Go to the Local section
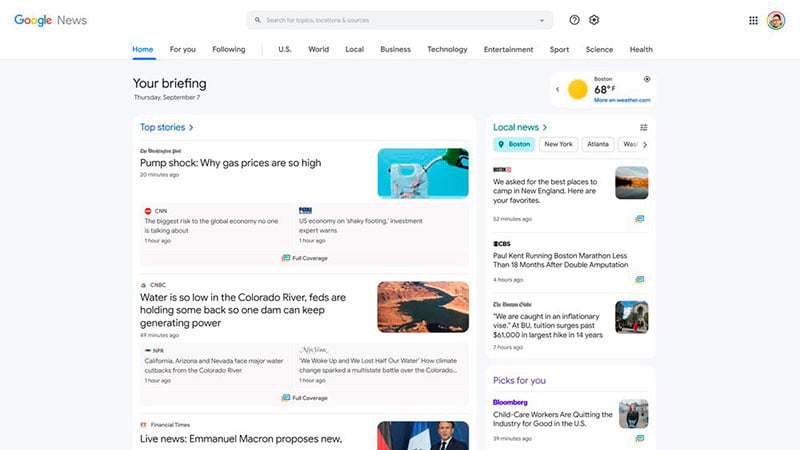 coord(355,49)
